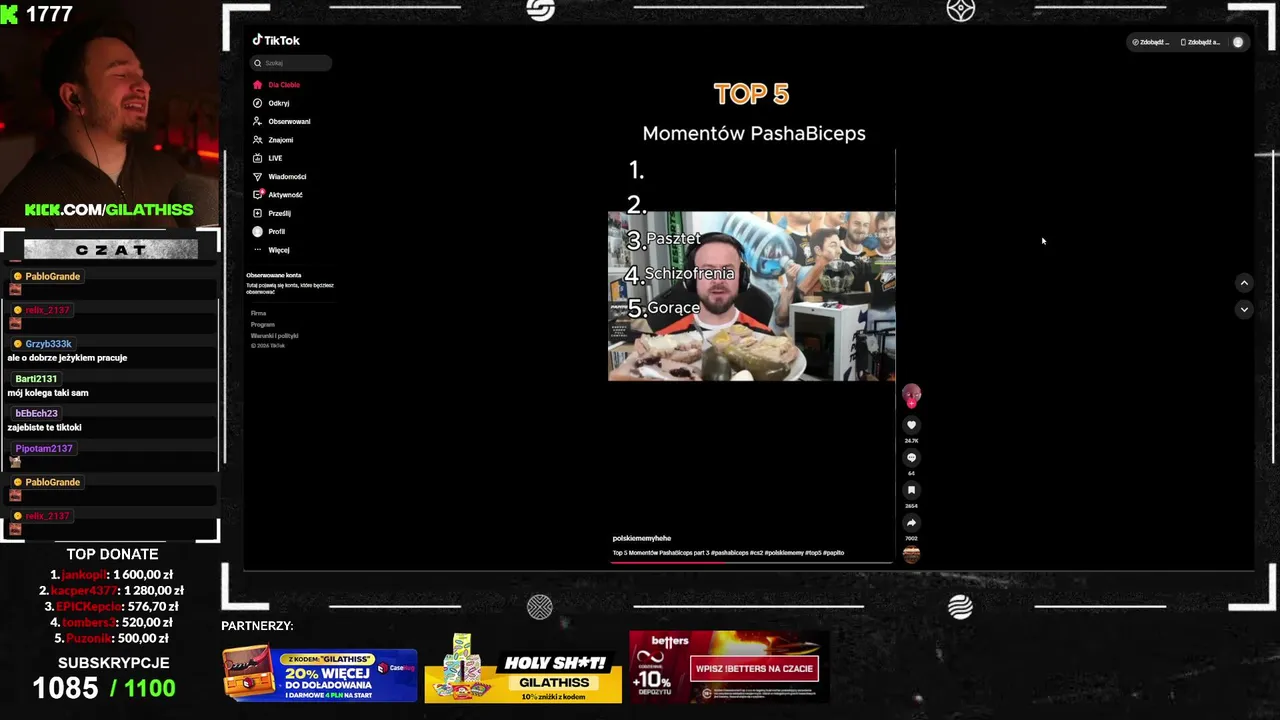Open Warunki i polityki link
1280x720 pixels.
[x=274, y=335]
